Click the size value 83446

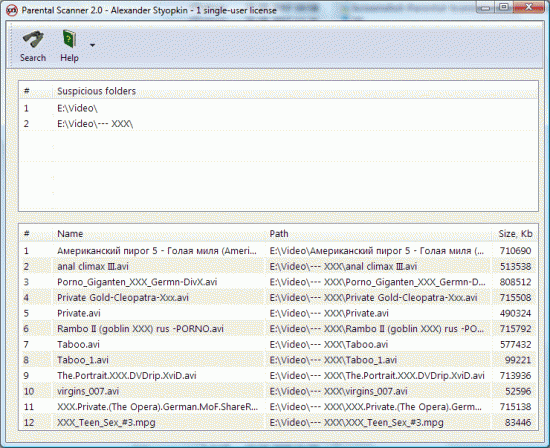pos(518,422)
